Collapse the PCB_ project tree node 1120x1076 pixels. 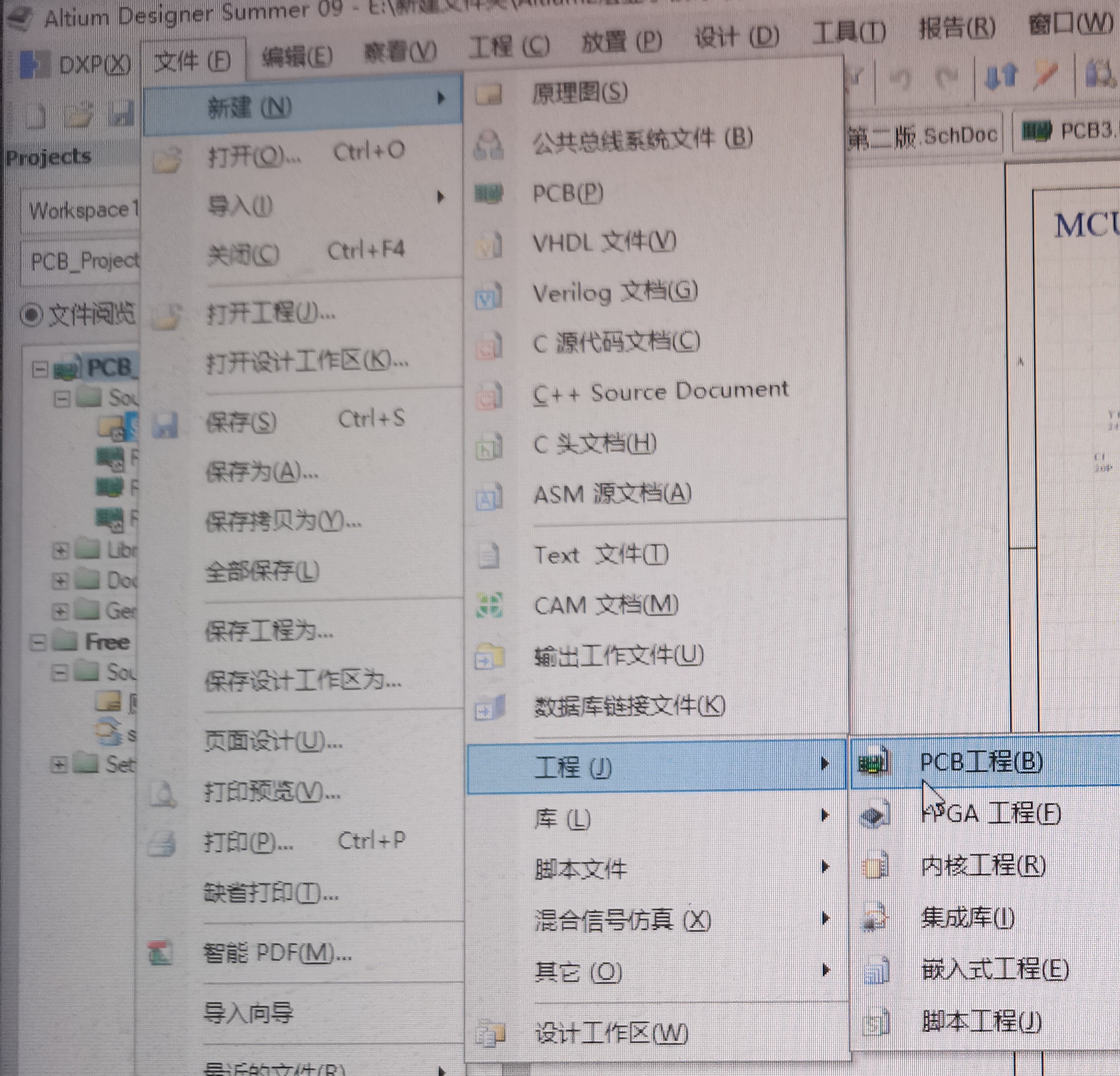[39, 369]
